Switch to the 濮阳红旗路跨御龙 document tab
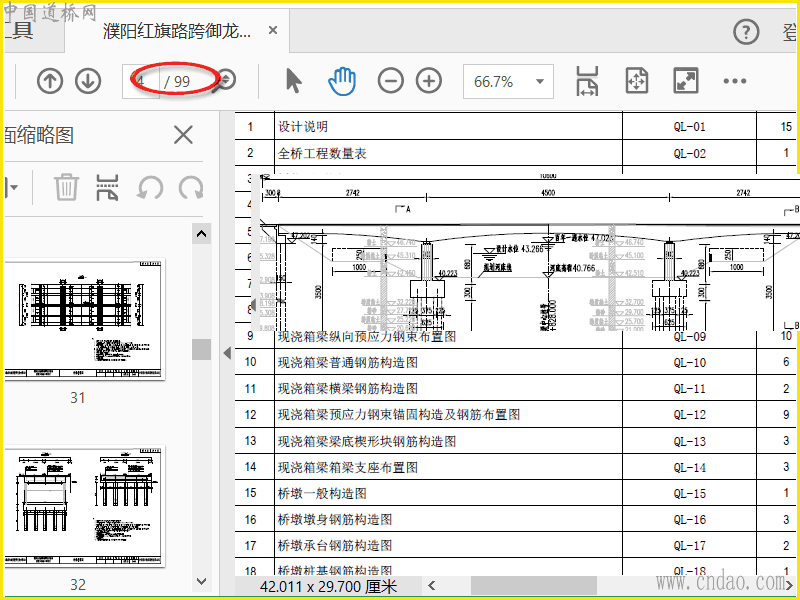This screenshot has width=800, height=600. click(177, 31)
